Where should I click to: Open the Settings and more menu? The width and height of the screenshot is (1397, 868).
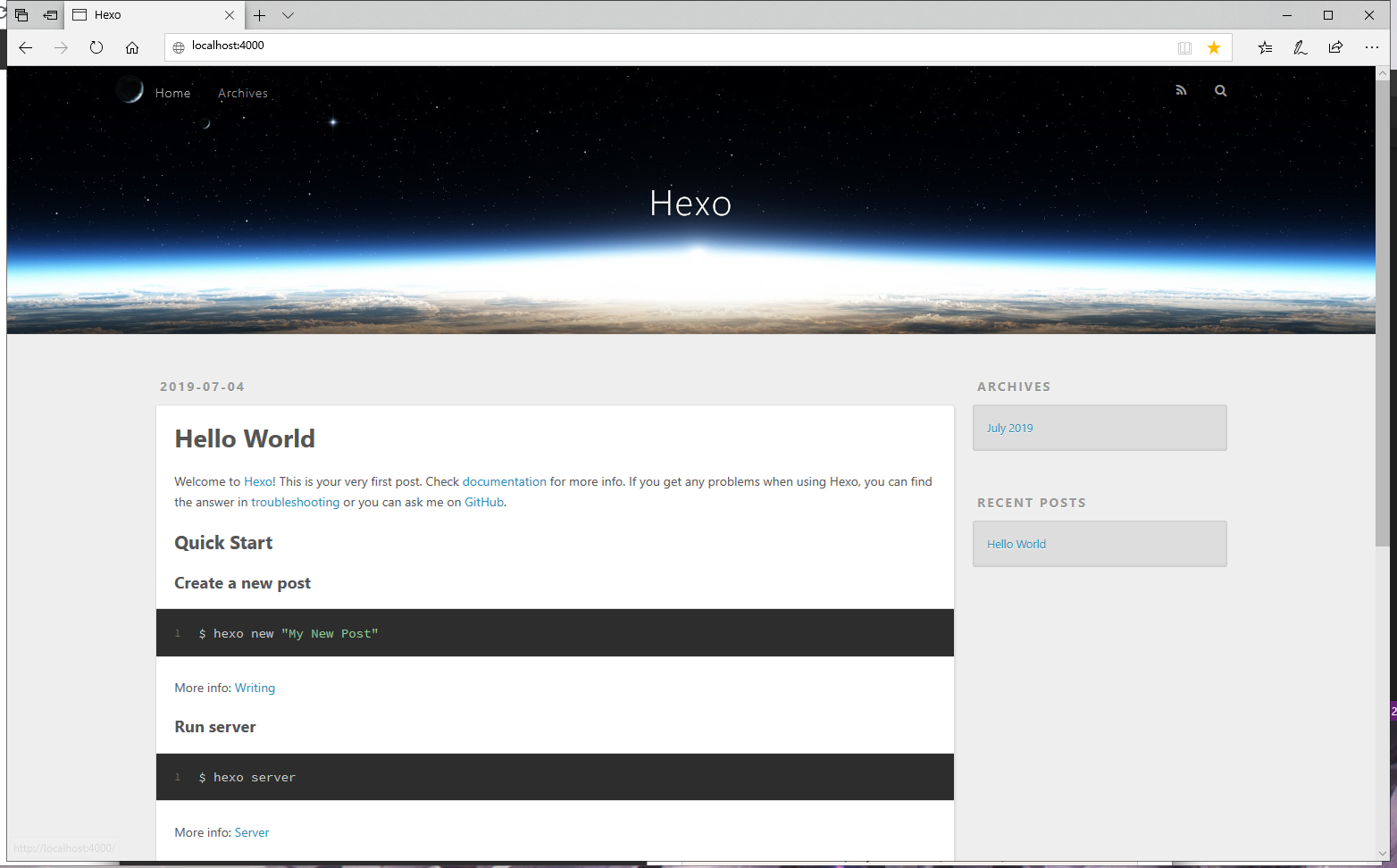tap(1372, 47)
